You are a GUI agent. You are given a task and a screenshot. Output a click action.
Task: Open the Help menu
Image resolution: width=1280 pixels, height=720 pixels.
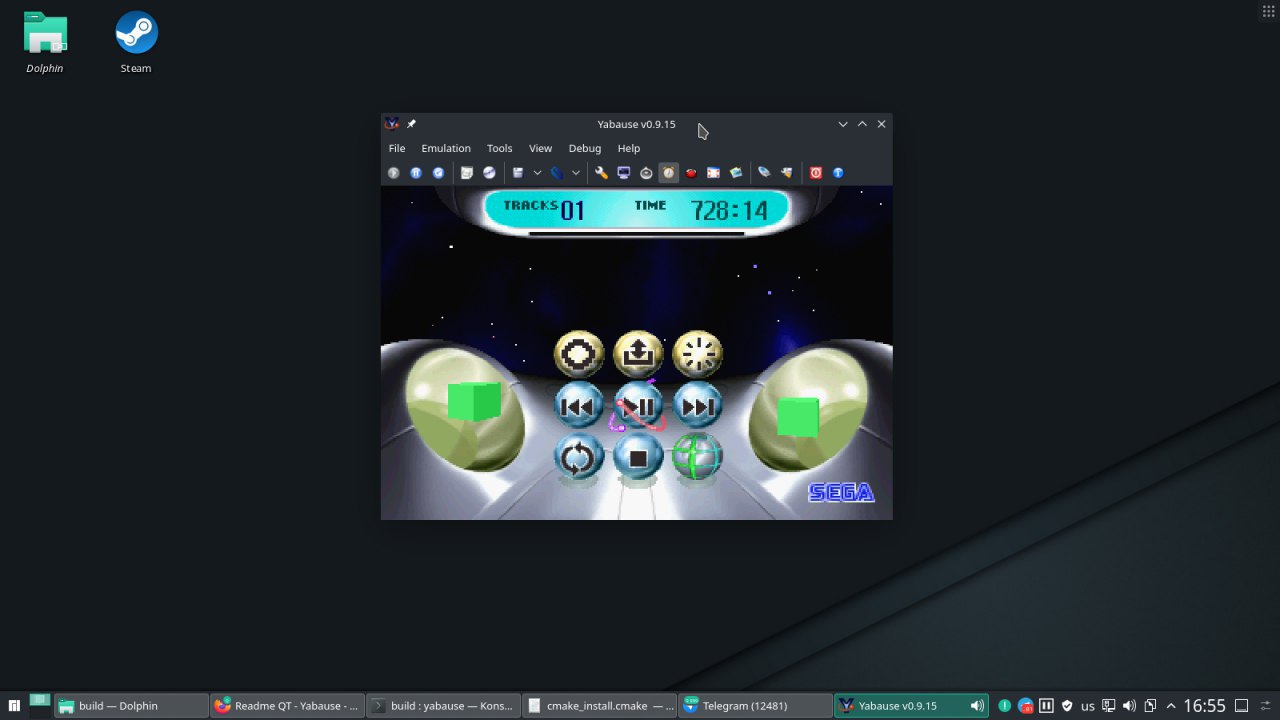click(629, 148)
